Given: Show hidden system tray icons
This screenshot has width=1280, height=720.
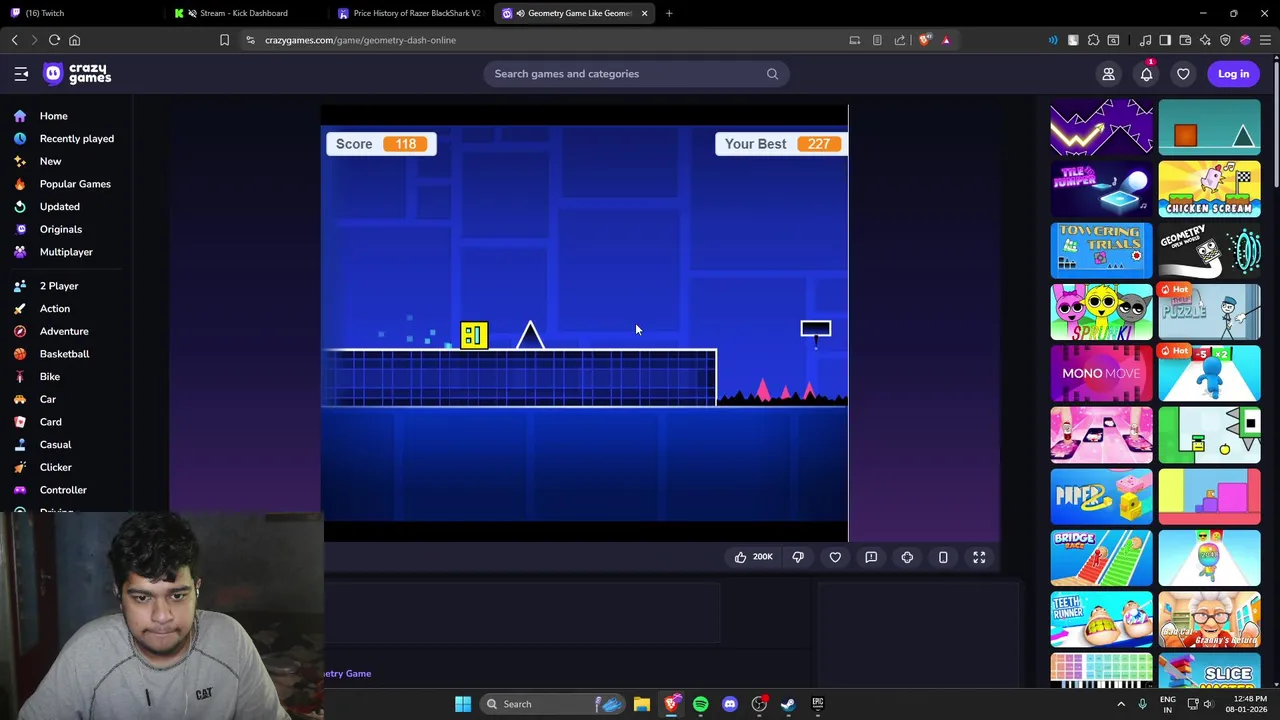Looking at the screenshot, I should 1120,704.
